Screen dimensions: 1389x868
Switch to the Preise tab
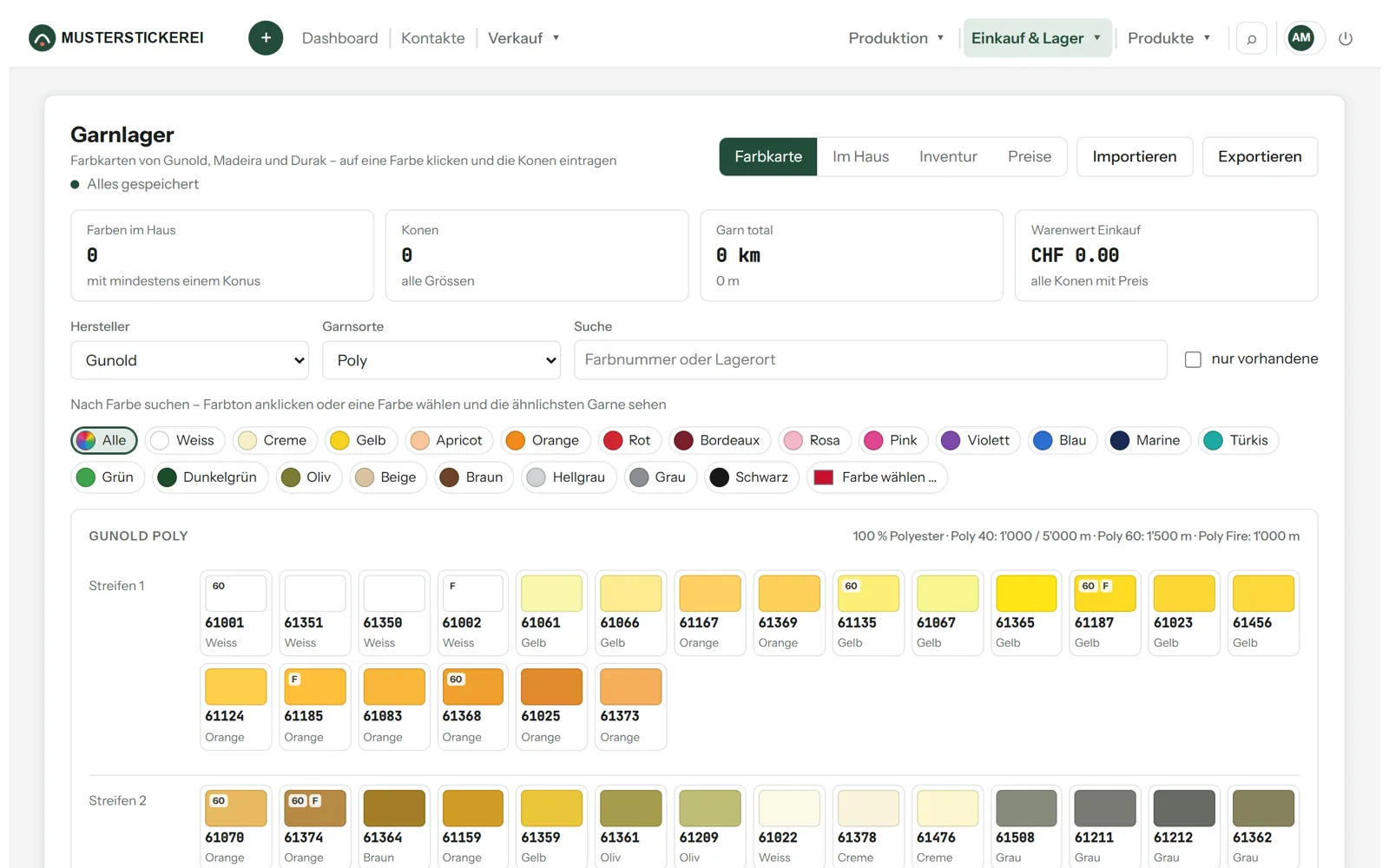tap(1030, 156)
